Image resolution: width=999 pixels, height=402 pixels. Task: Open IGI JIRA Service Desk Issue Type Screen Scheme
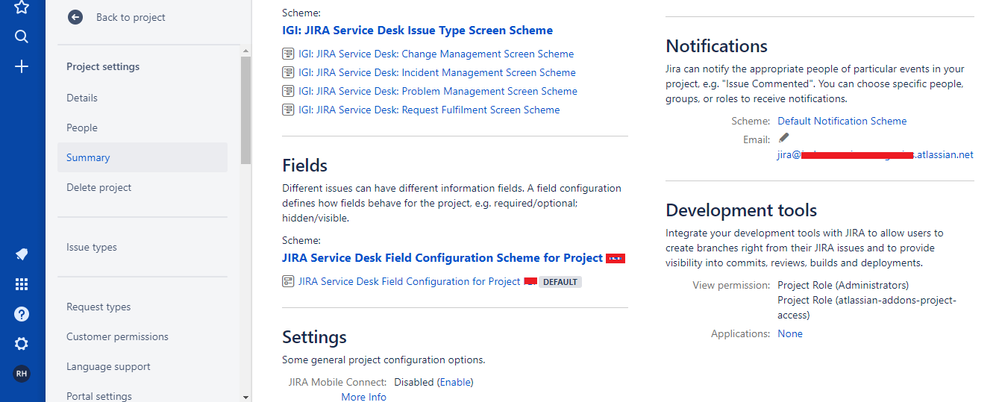417,30
